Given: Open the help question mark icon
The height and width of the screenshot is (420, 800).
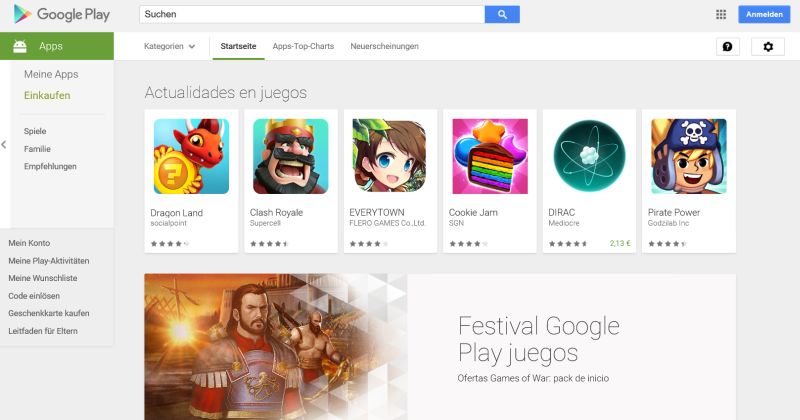Looking at the screenshot, I should (x=728, y=46).
